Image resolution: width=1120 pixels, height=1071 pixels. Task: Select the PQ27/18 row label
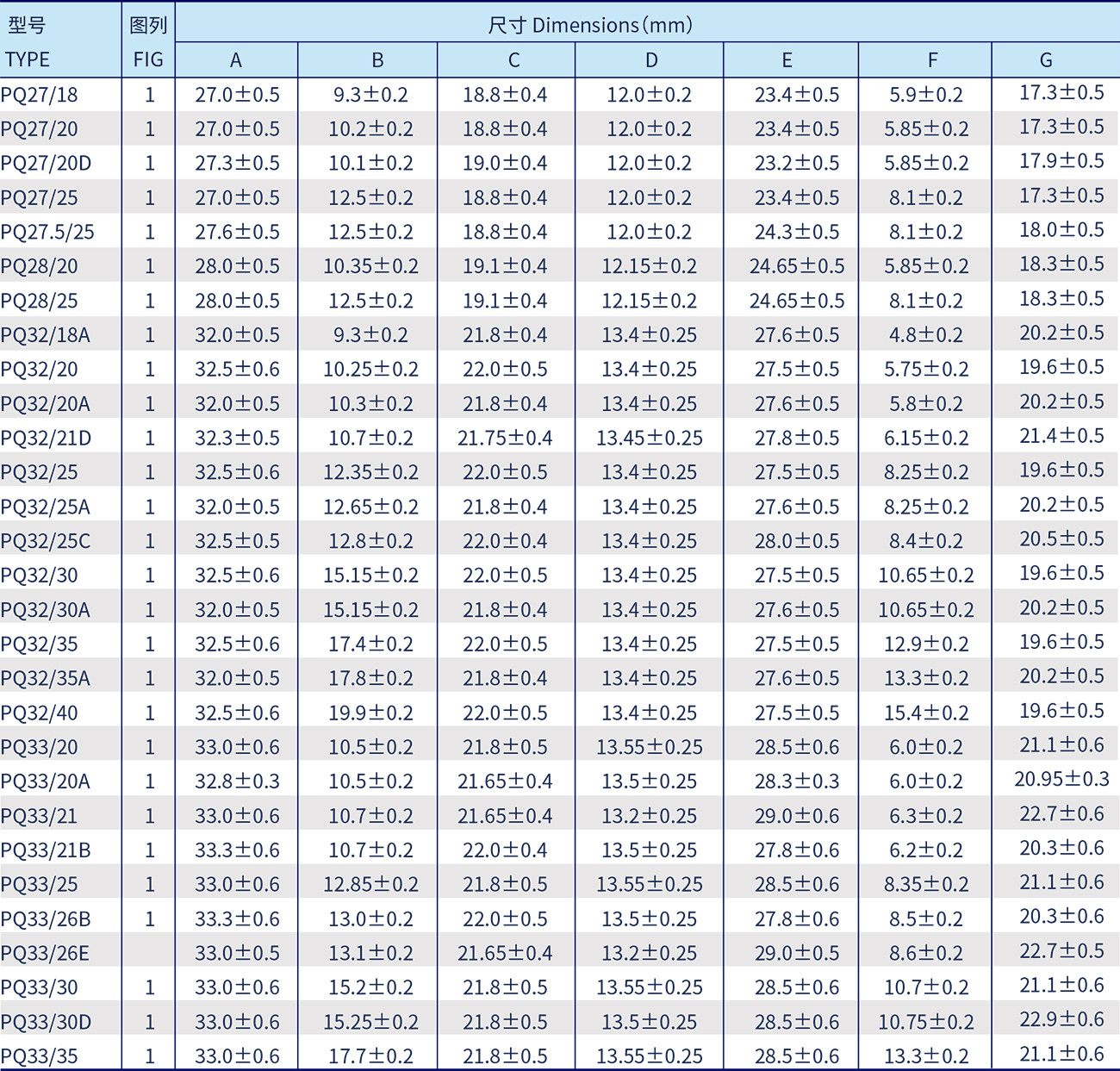coord(40,95)
